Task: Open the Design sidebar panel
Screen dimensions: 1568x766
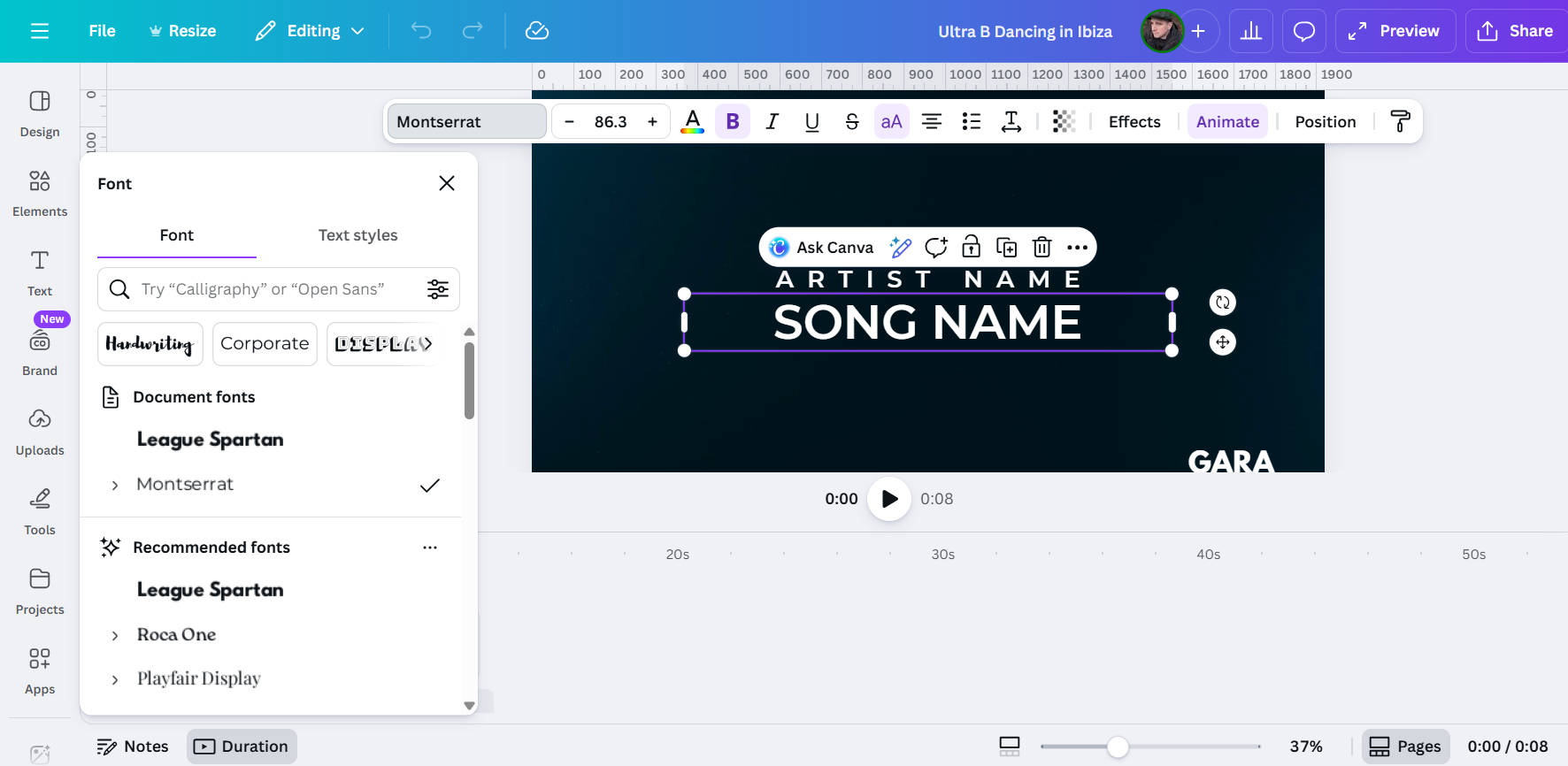Action: 40,114
